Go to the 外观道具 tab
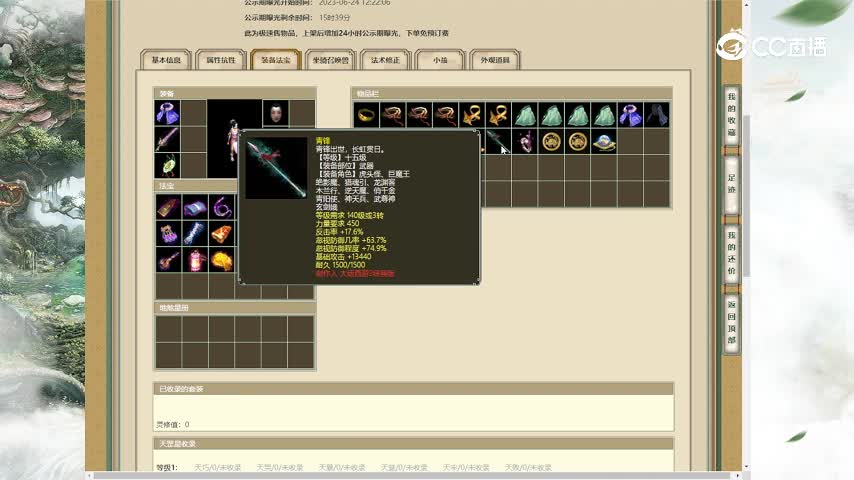 click(495, 60)
